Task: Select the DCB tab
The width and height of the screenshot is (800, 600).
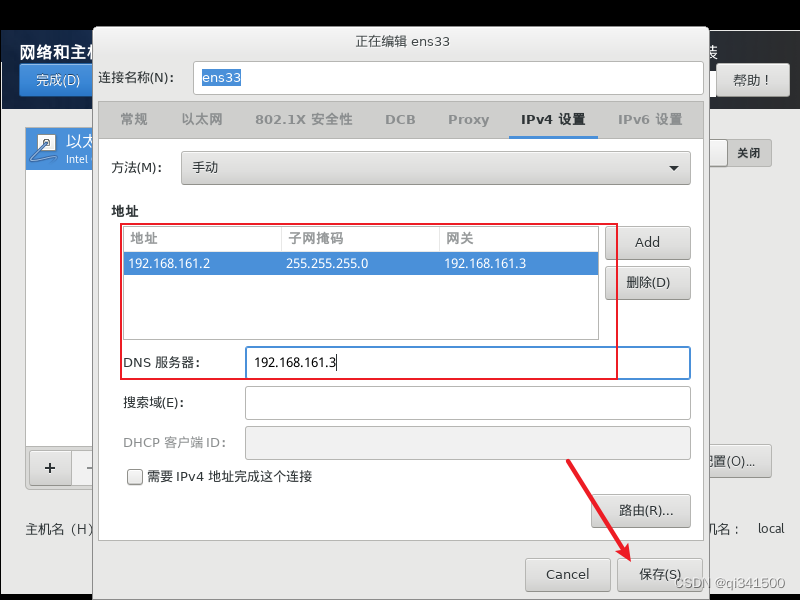Action: [400, 119]
